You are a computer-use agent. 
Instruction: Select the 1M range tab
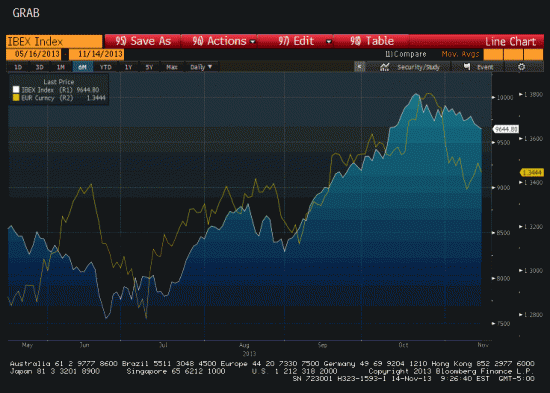tap(61, 67)
